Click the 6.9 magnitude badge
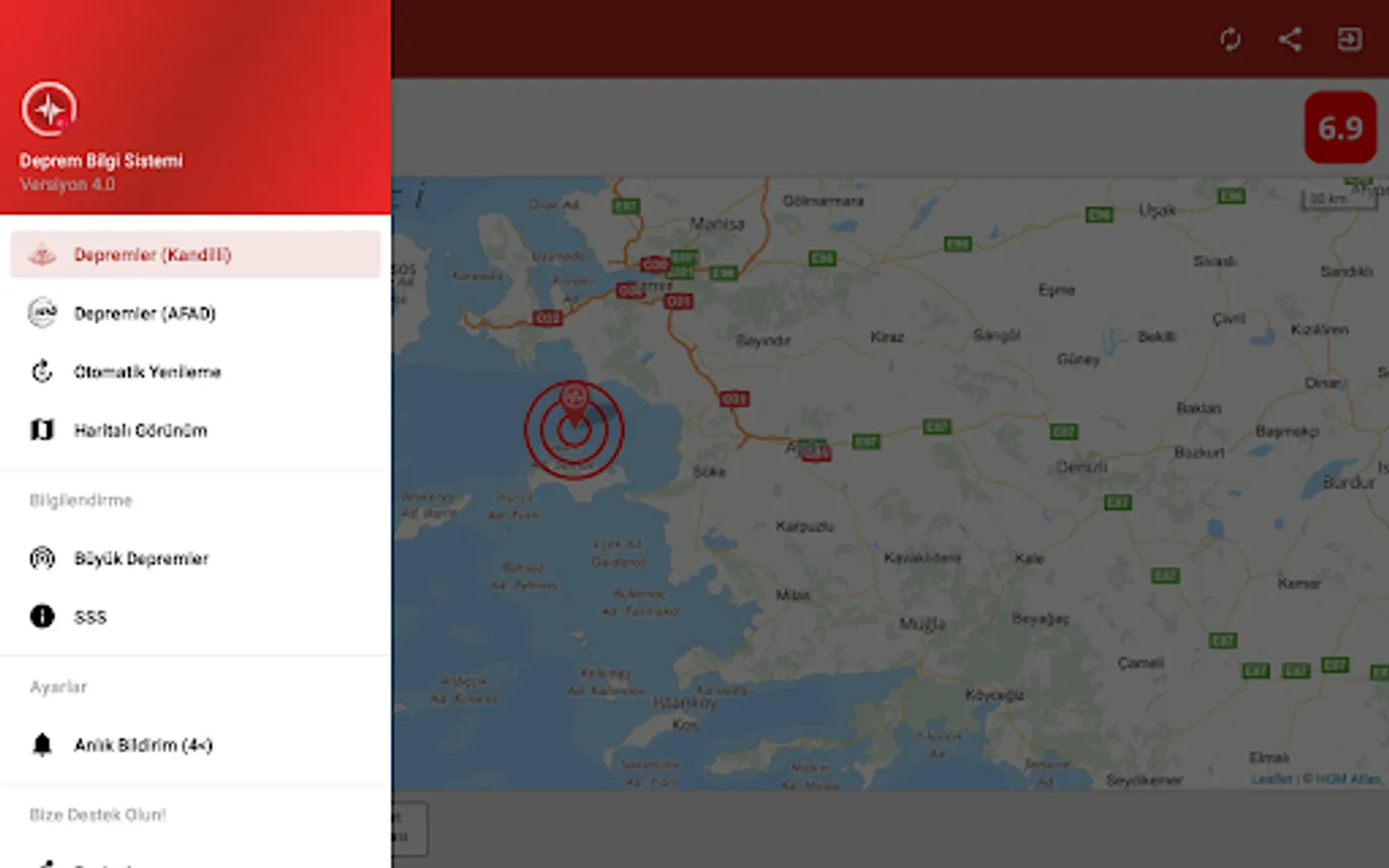The image size is (1389, 868). [x=1341, y=127]
